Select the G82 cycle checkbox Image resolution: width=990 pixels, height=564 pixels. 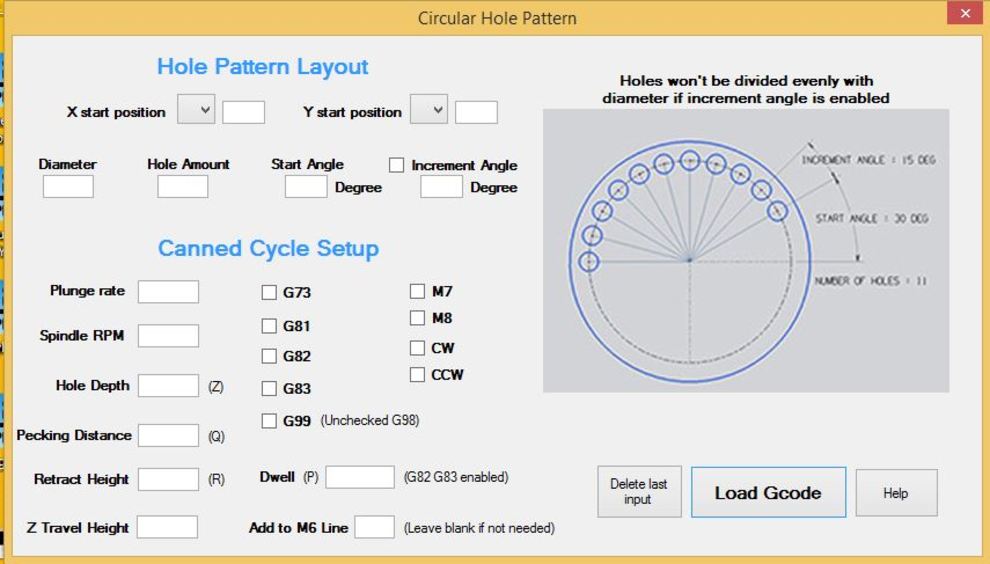tap(269, 356)
